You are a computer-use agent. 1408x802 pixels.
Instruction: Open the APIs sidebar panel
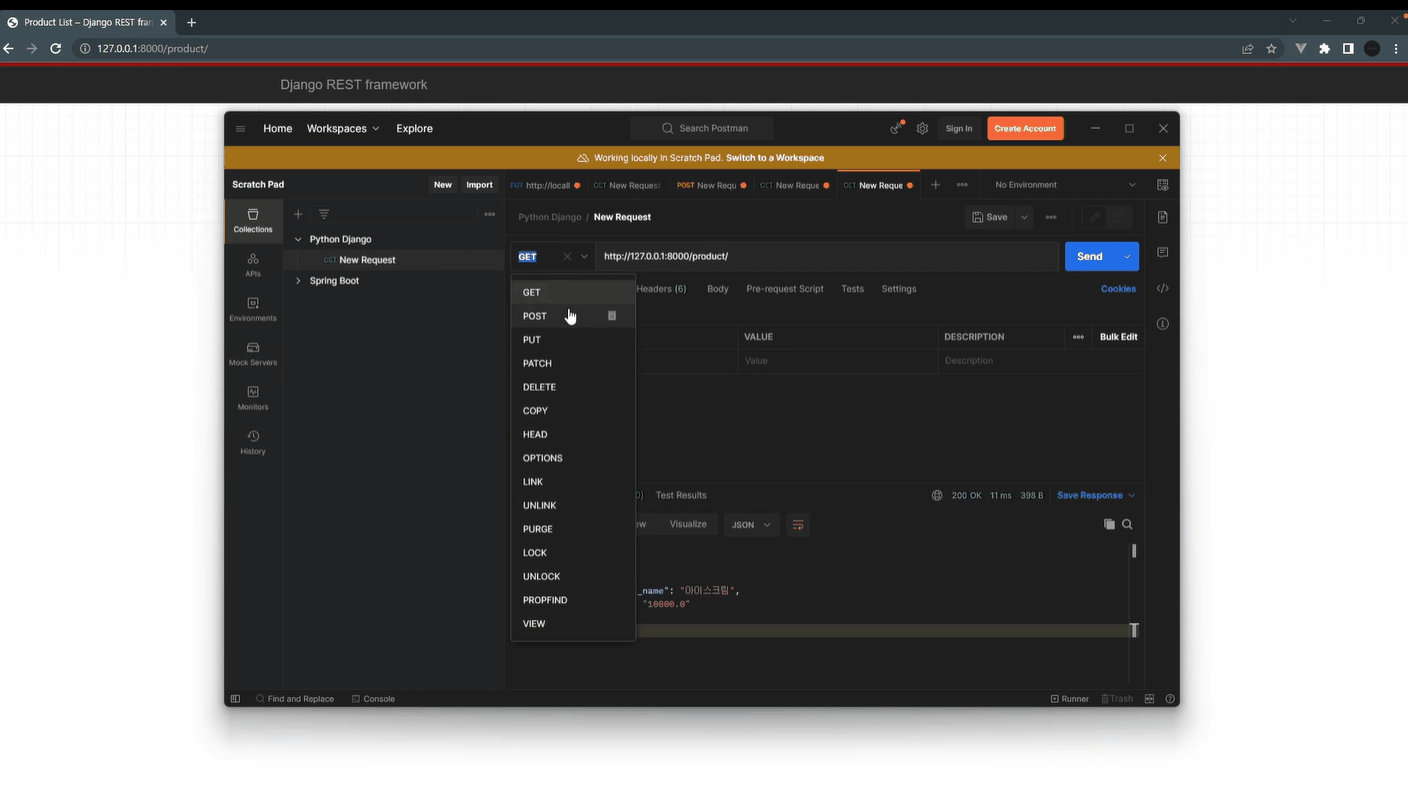[253, 265]
